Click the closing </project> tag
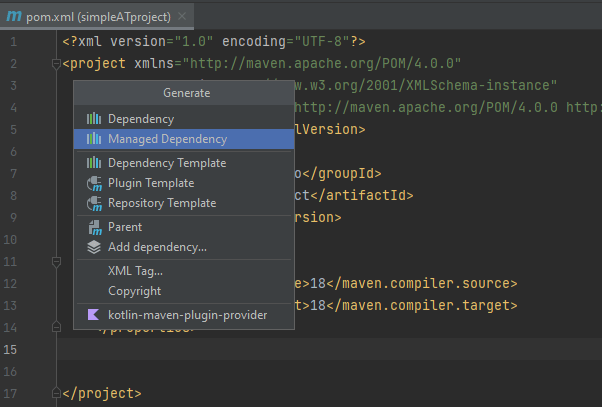 click(x=102, y=393)
